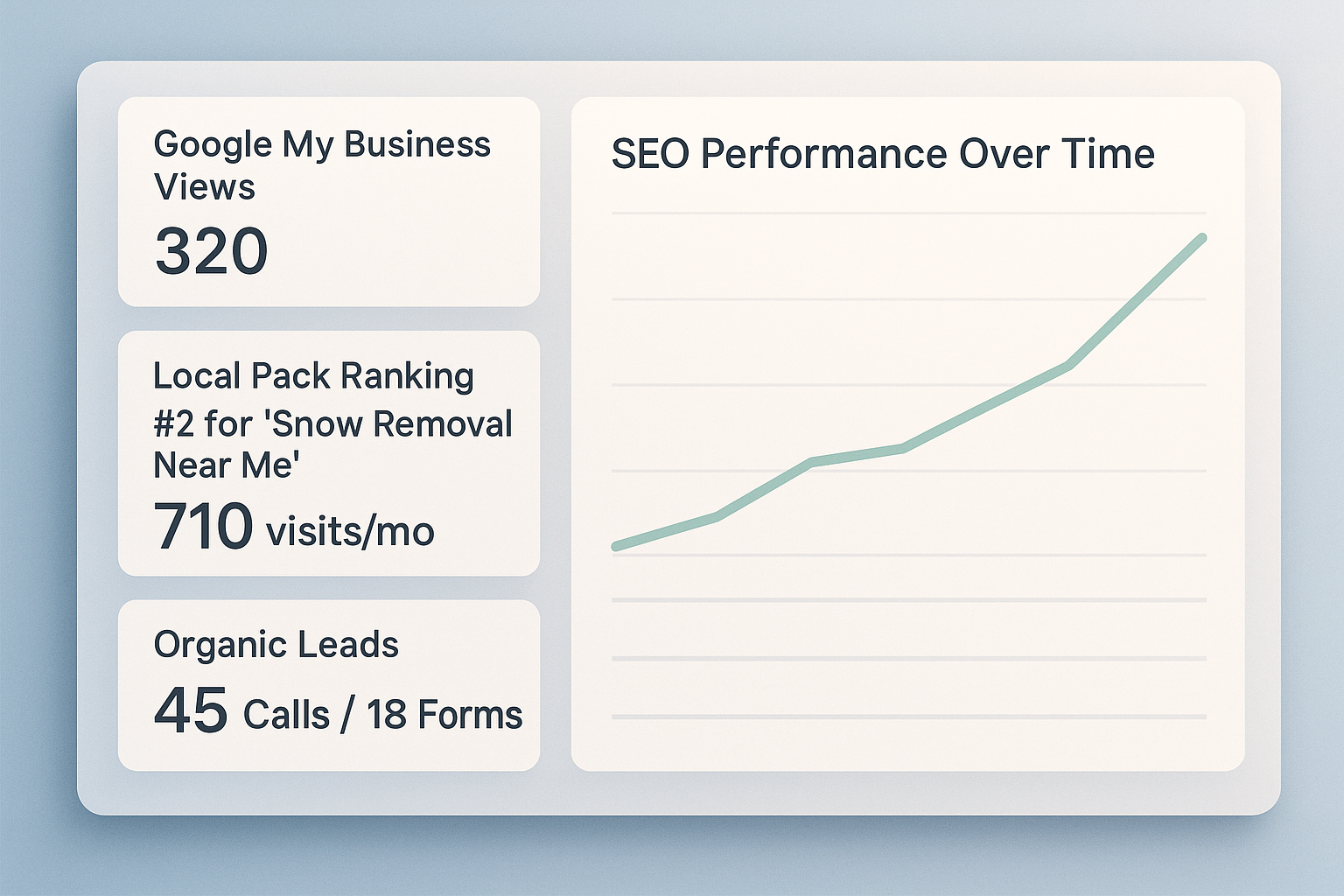Click the word Views under Google My Business
Image resolution: width=1344 pixels, height=896 pixels.
205,186
